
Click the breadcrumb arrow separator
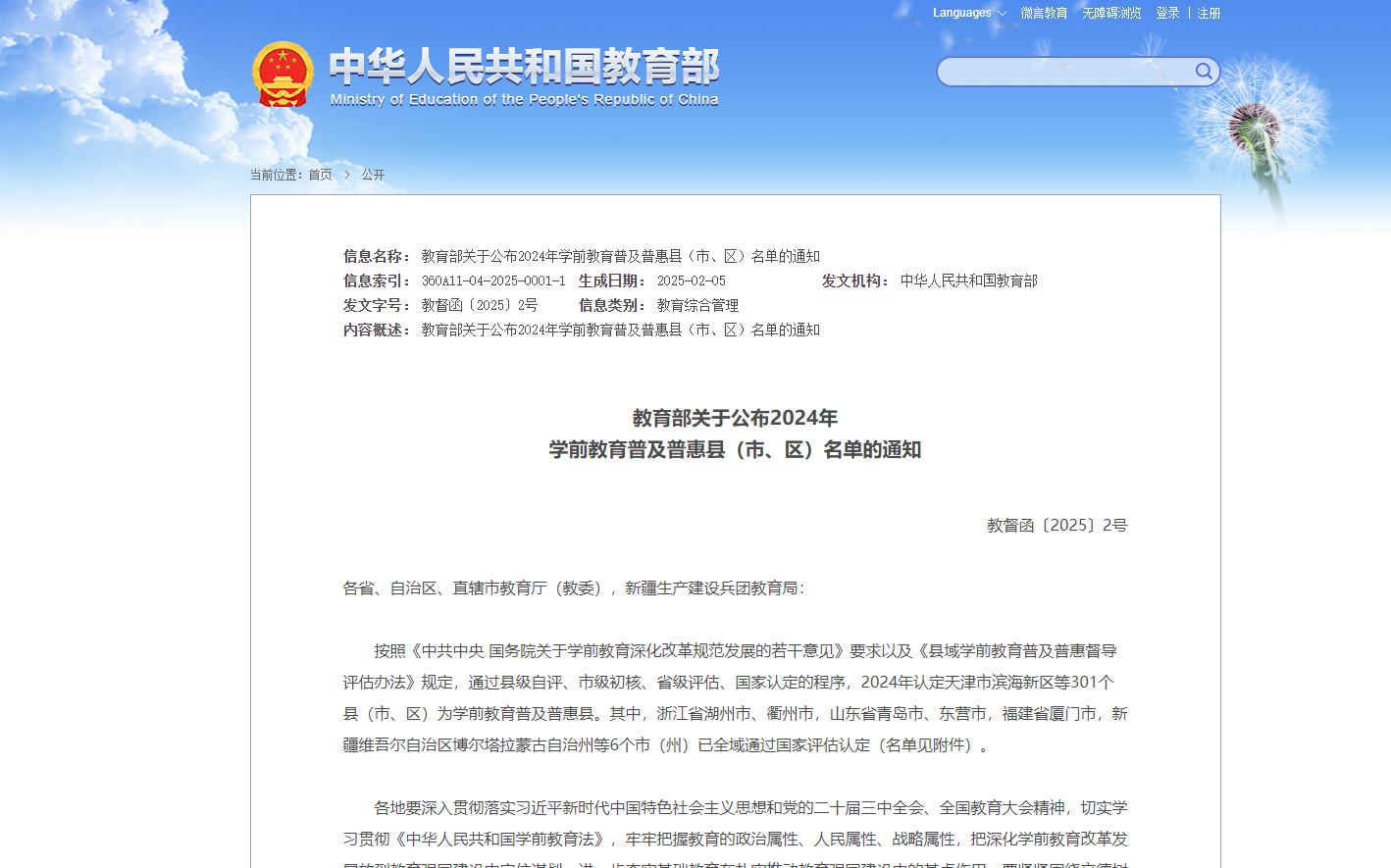[346, 175]
